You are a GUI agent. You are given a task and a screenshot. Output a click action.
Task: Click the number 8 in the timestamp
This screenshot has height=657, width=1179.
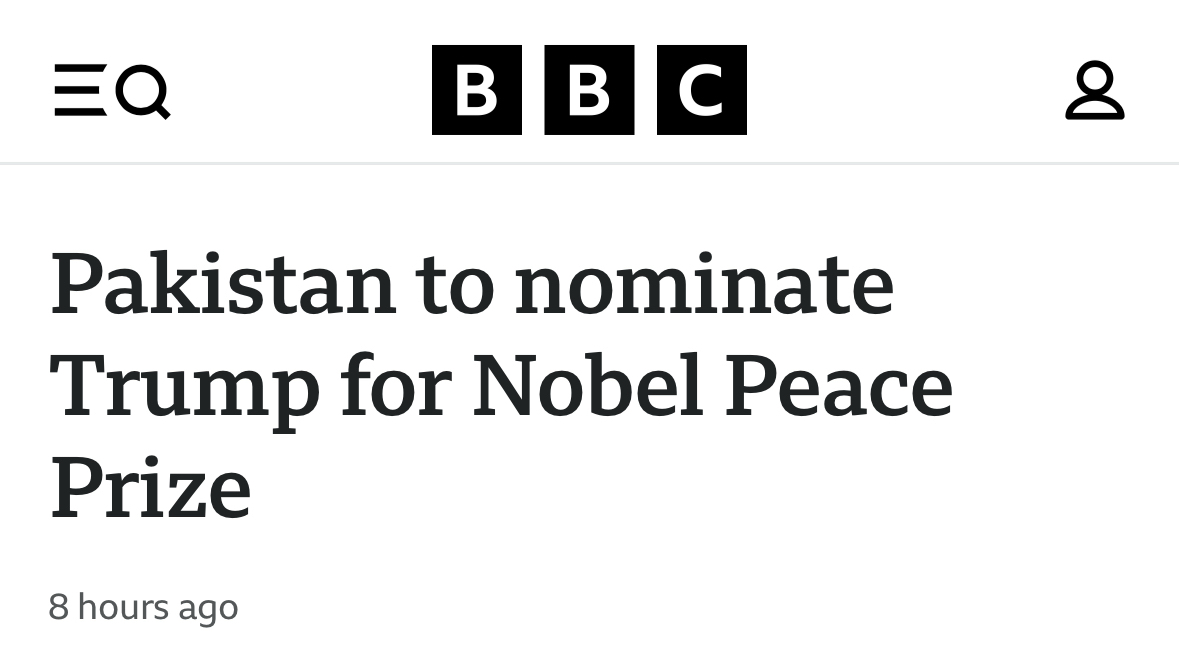(58, 607)
